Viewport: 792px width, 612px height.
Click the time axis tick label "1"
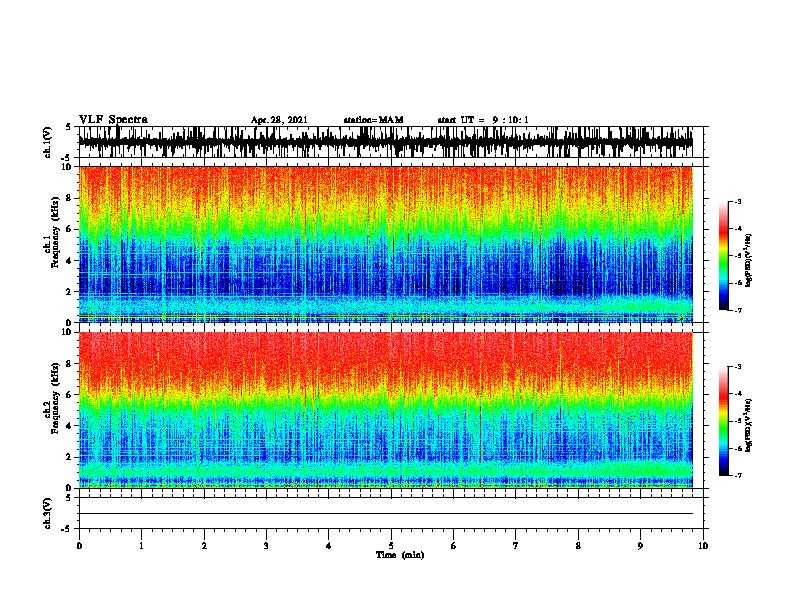tap(141, 546)
